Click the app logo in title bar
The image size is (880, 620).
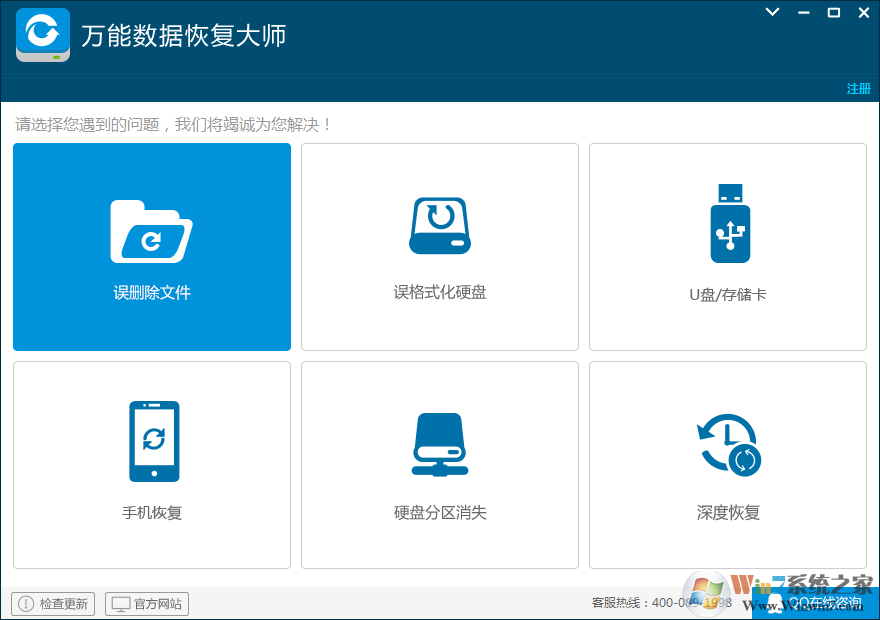pos(43,35)
